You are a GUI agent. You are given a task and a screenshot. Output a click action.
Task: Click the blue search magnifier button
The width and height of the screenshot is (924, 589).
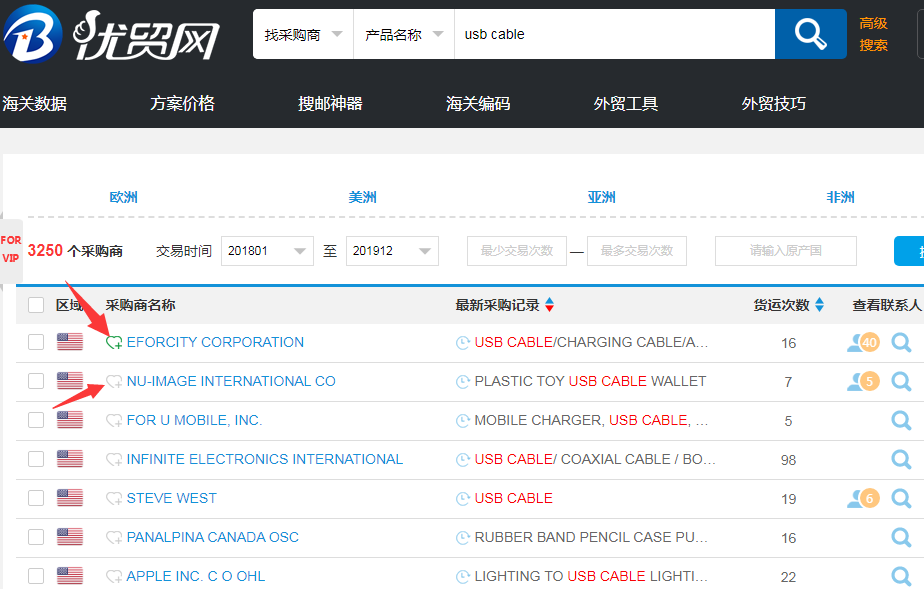click(x=810, y=34)
